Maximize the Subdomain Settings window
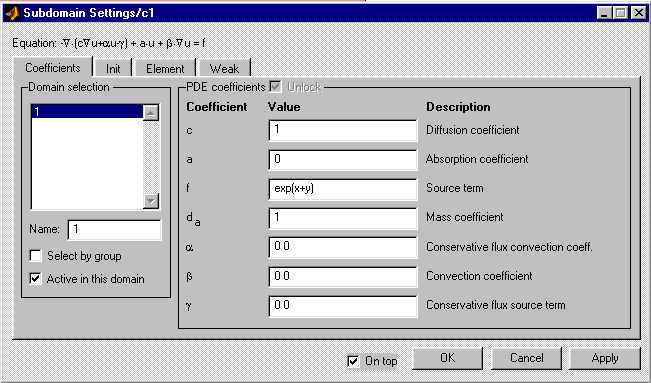Viewport: 651px width, 383px height. (620, 13)
